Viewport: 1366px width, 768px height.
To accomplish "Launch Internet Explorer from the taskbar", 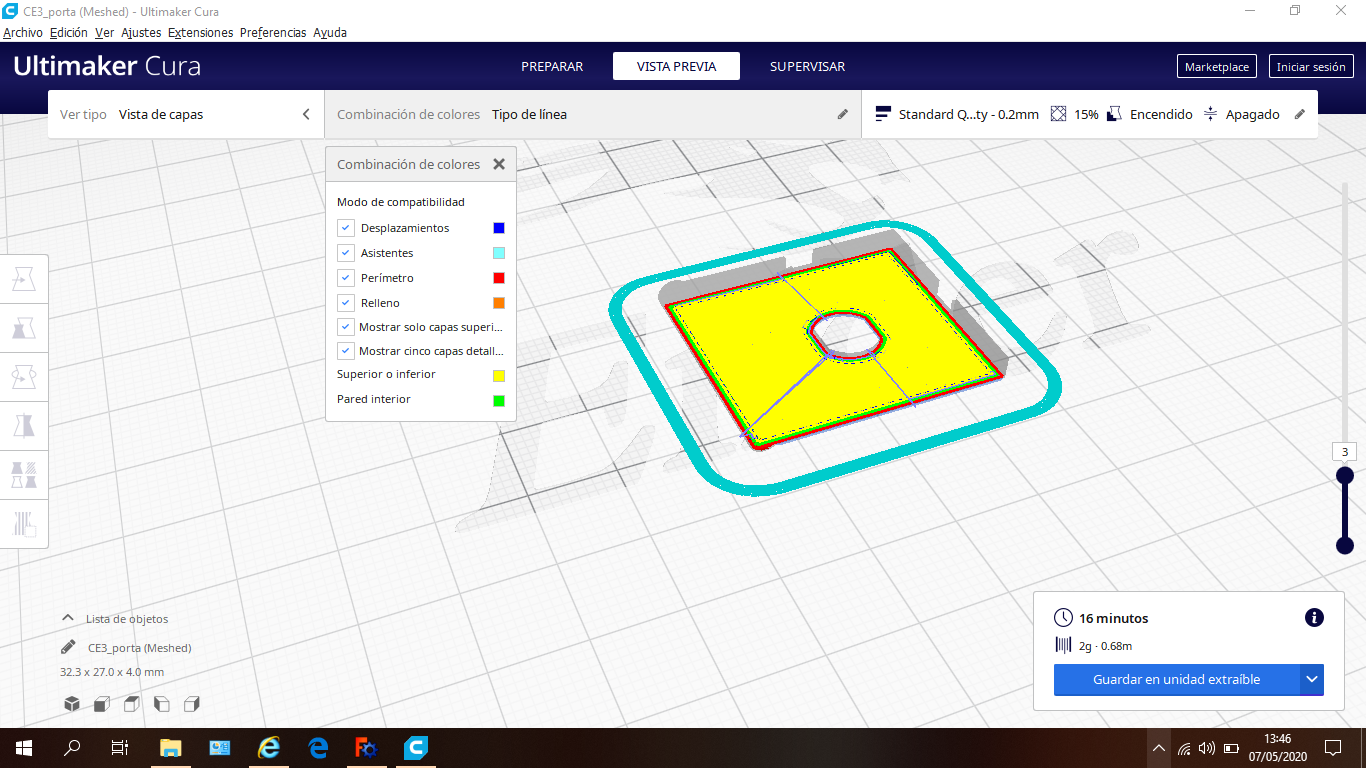I will tap(269, 747).
